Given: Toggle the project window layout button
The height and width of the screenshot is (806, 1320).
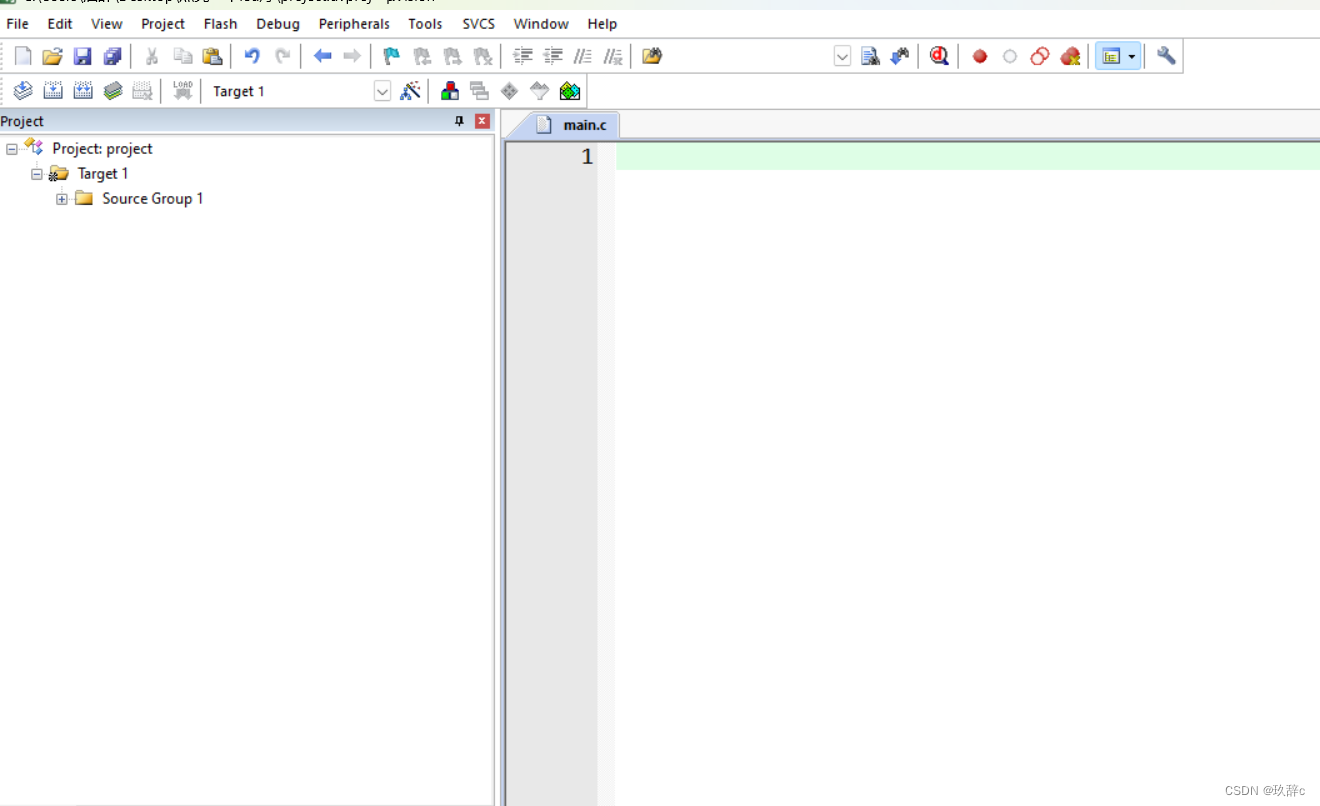Looking at the screenshot, I should (x=1111, y=56).
